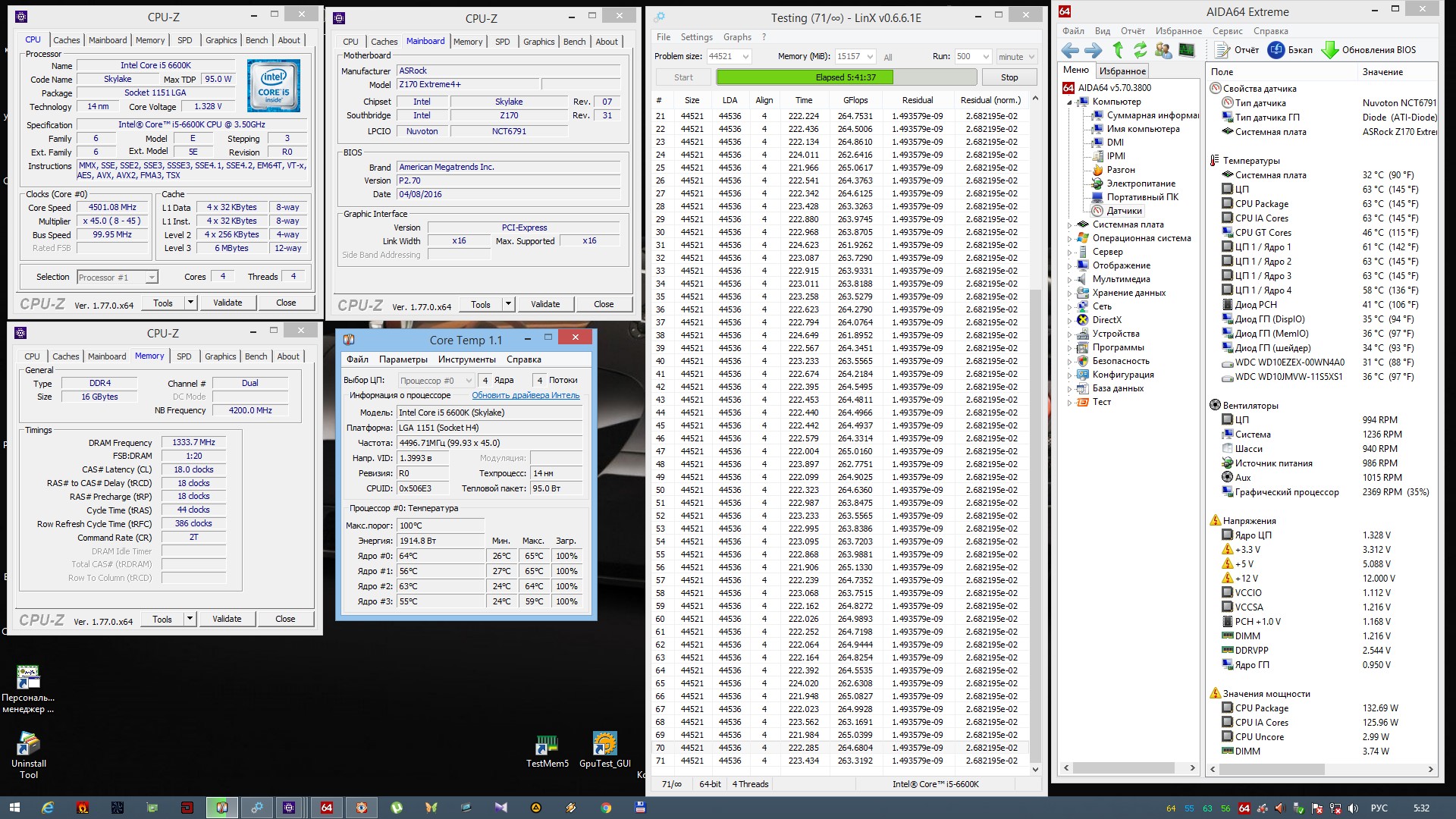Click the AIDA64 back arrow icon

click(x=1070, y=50)
